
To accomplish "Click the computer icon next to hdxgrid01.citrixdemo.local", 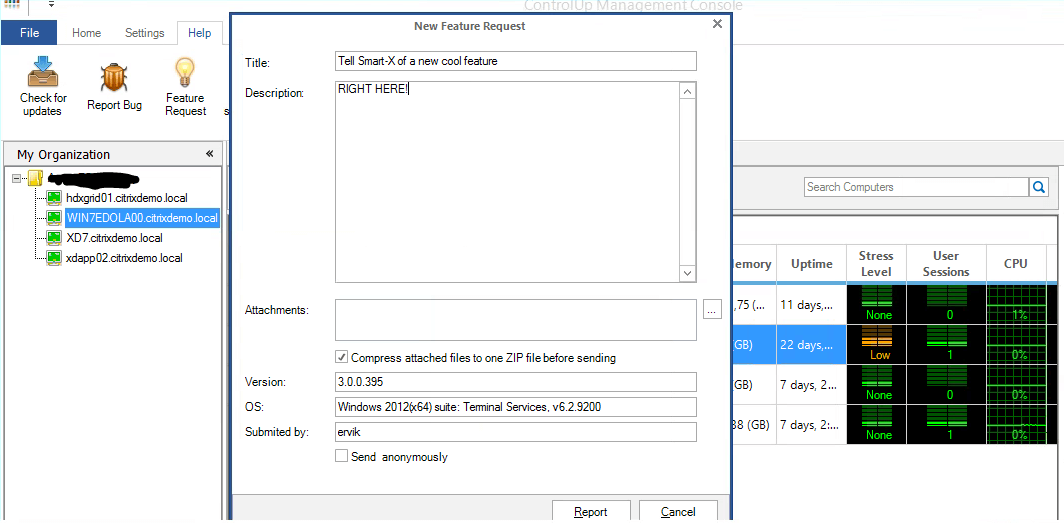I will point(54,198).
